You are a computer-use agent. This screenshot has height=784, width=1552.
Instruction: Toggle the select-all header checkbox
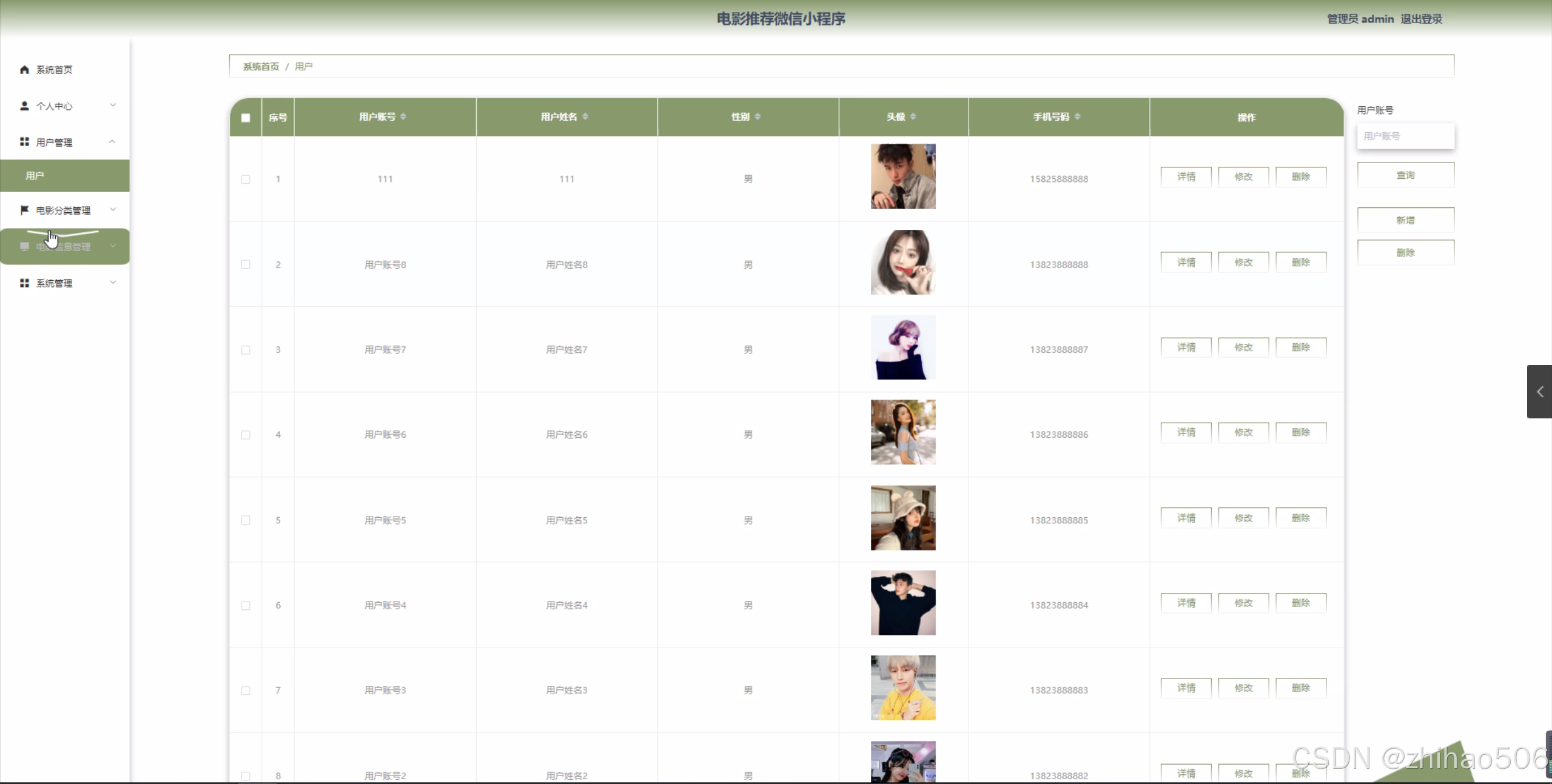[246, 118]
